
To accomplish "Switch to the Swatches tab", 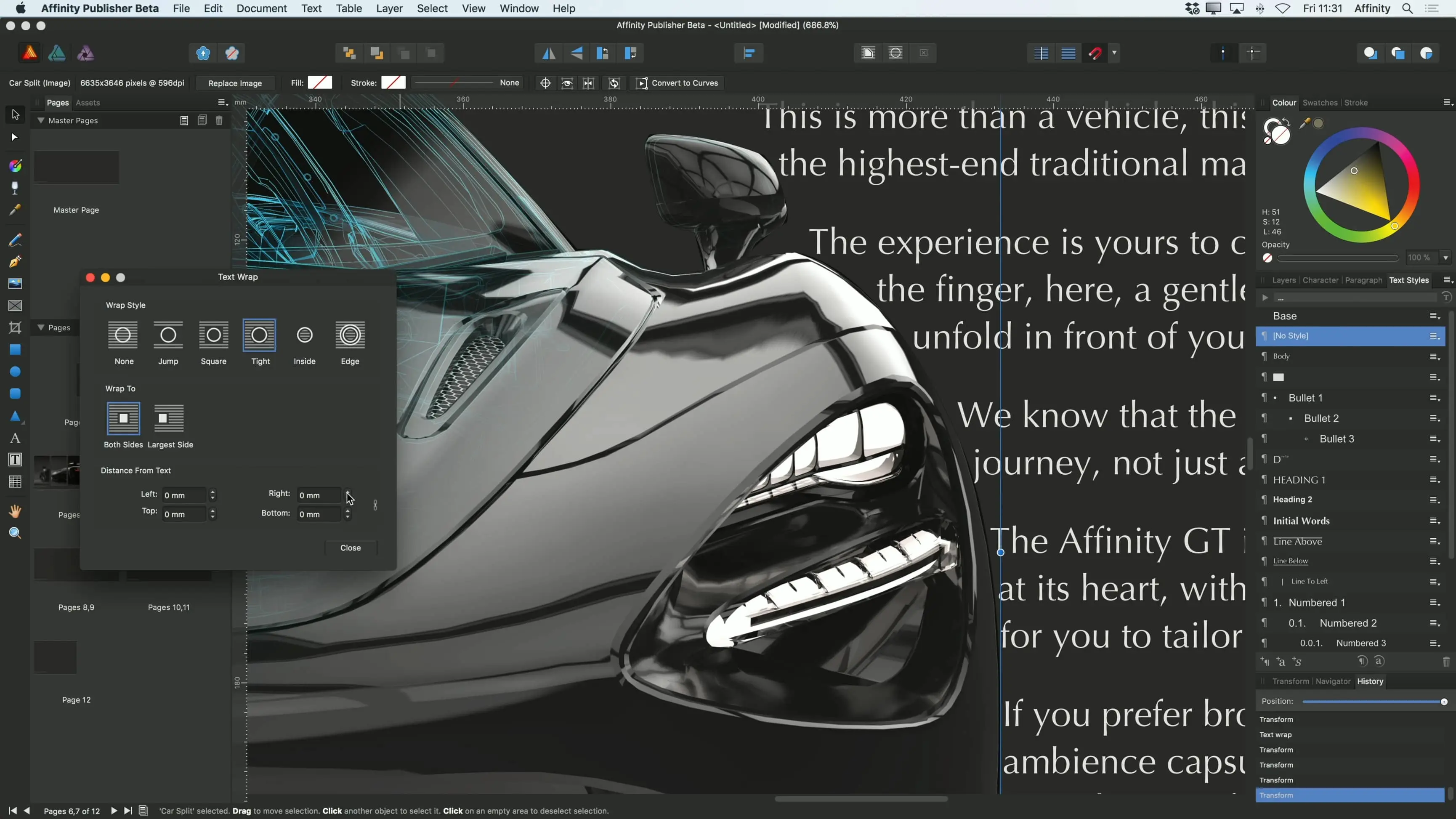I will click(x=1320, y=103).
